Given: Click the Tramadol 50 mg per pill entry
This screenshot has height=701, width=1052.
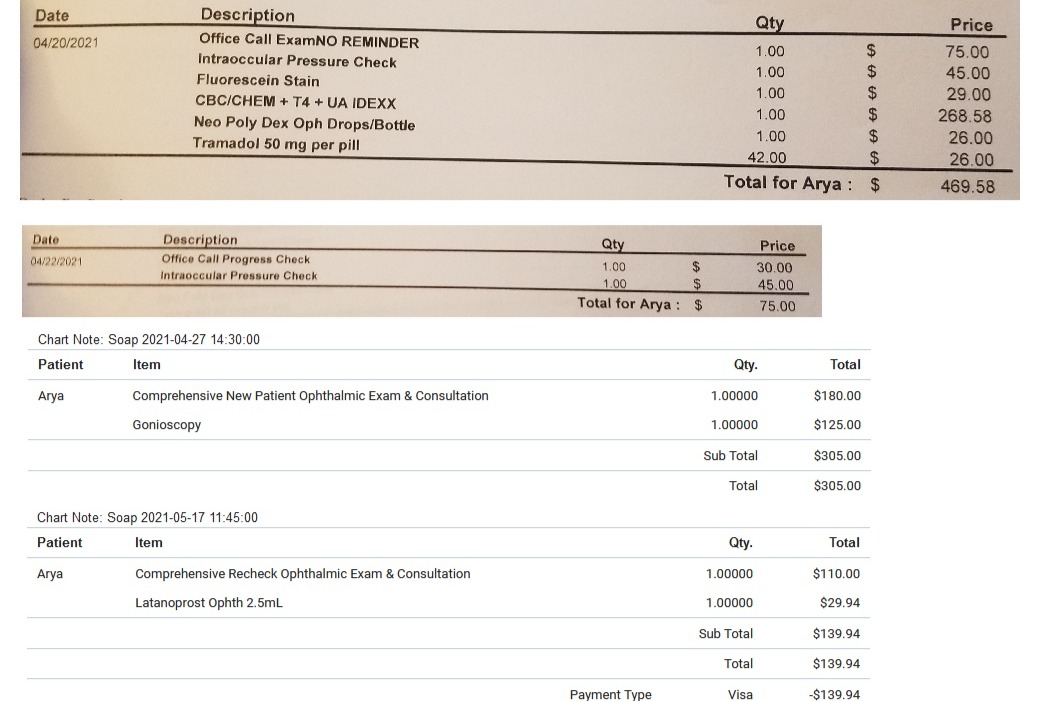Looking at the screenshot, I should point(276,144).
